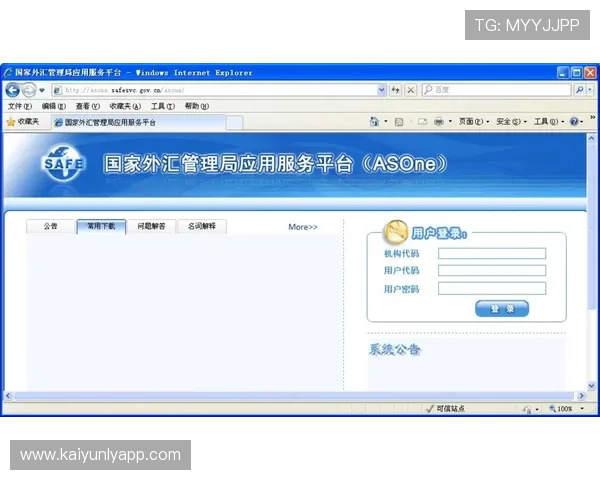The image size is (600, 480).
Task: Click the RSS feeds icon
Action: click(x=399, y=122)
